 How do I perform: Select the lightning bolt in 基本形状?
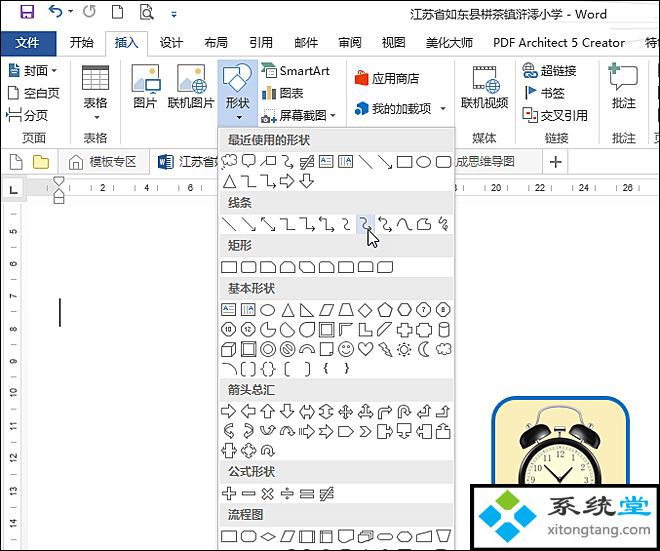385,349
